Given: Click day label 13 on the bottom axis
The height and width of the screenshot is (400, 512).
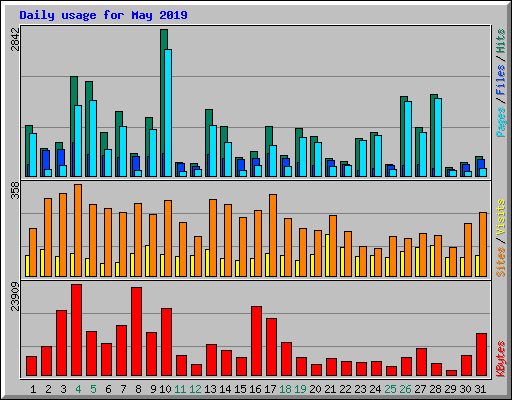Looking at the screenshot, I should (210, 389).
